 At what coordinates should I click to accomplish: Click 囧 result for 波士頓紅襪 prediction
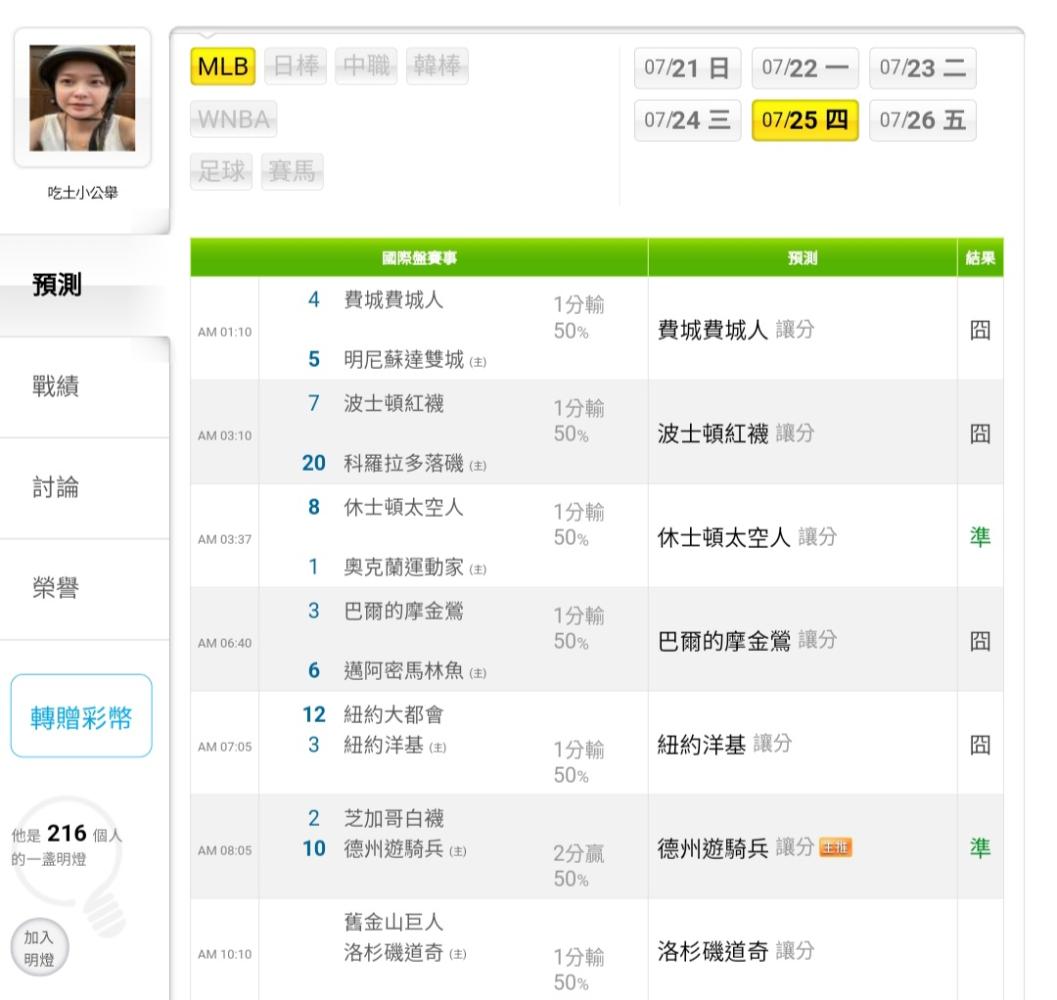point(980,434)
